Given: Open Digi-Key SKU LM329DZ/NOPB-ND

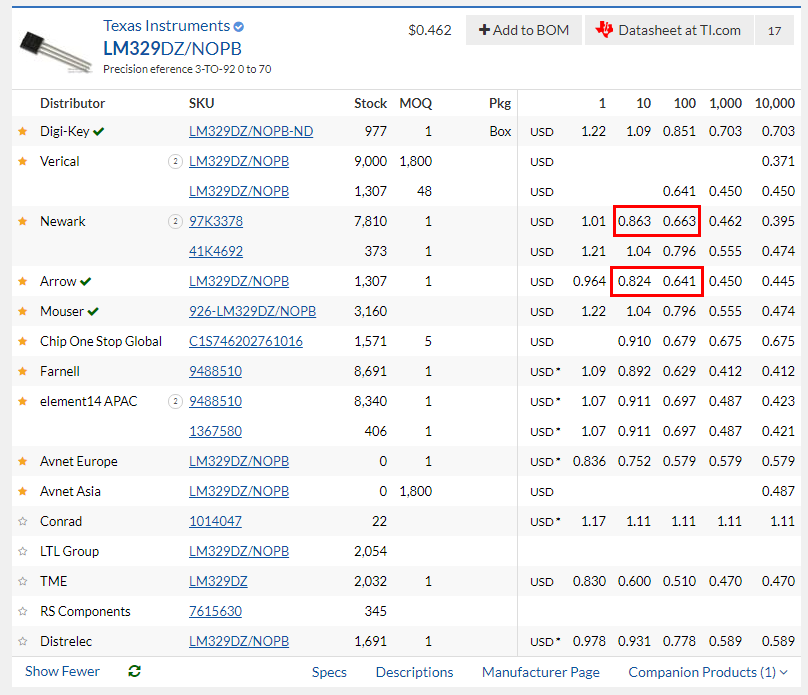Looking at the screenshot, I should coord(251,131).
